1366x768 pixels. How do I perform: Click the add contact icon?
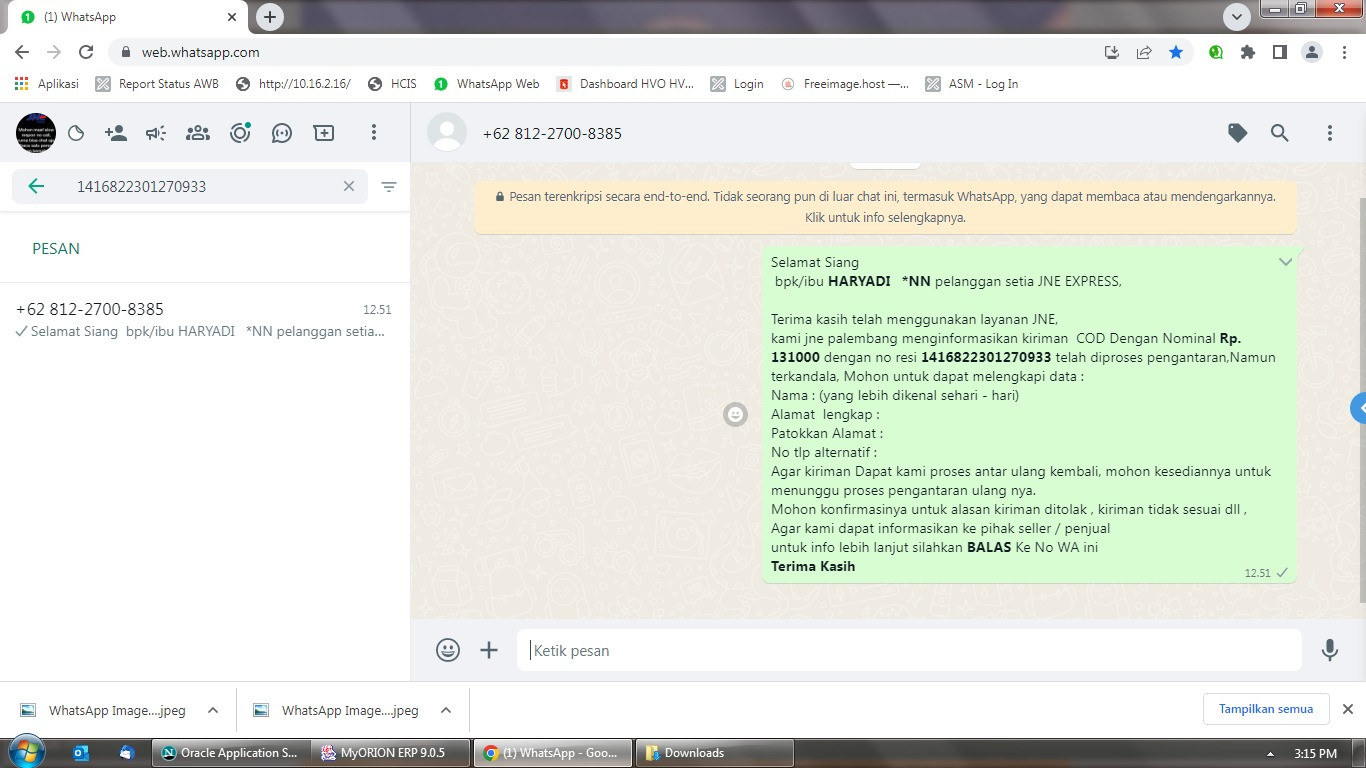115,133
